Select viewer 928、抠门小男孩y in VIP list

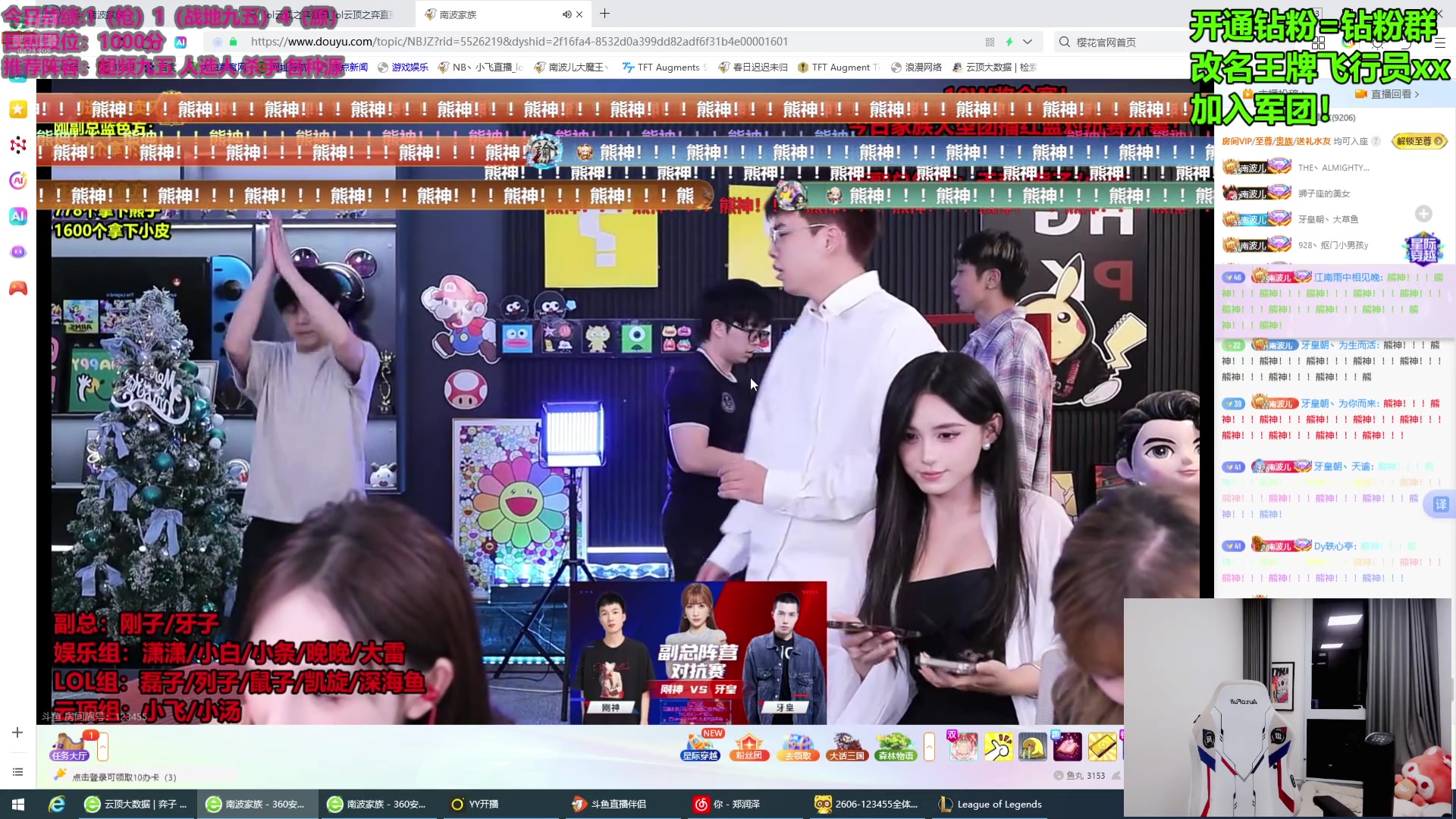tap(1333, 245)
